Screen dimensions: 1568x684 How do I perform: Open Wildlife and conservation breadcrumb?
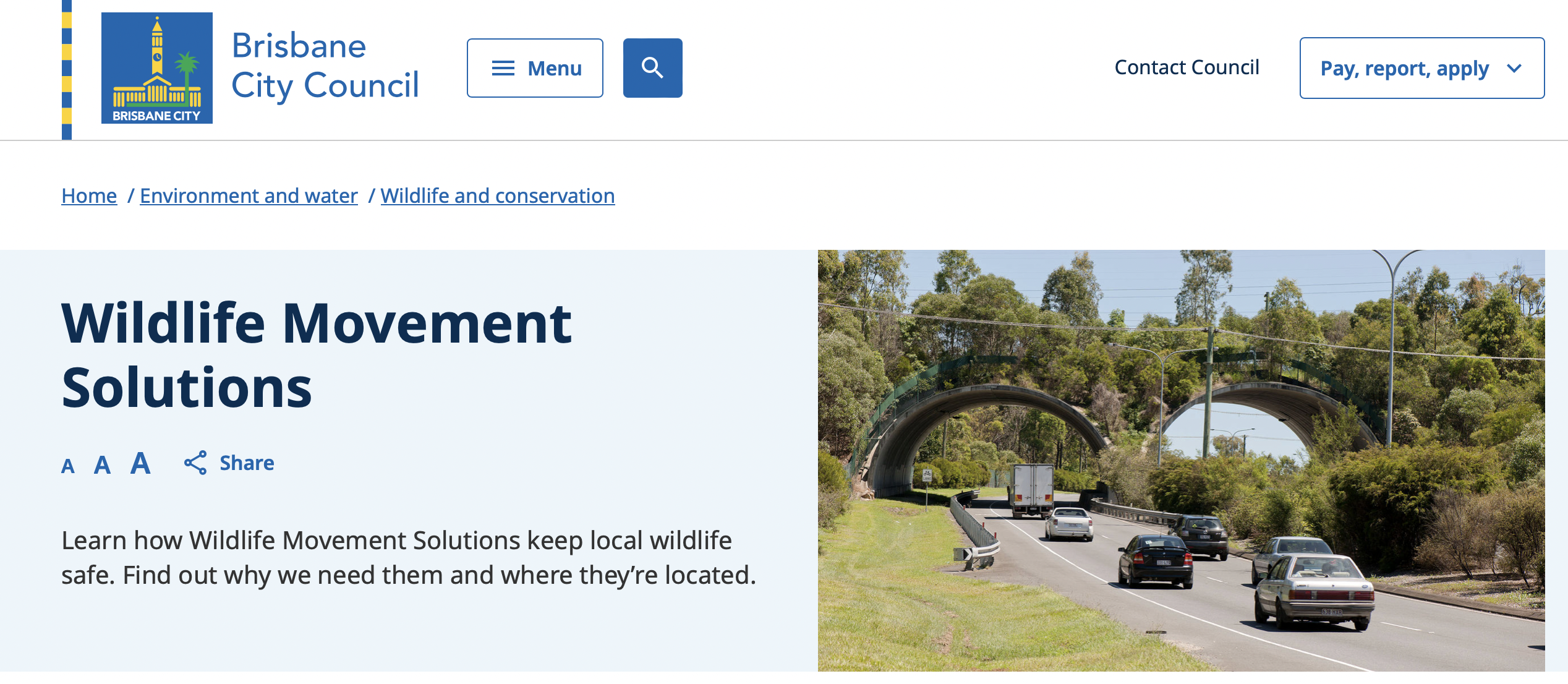pyautogui.click(x=498, y=195)
